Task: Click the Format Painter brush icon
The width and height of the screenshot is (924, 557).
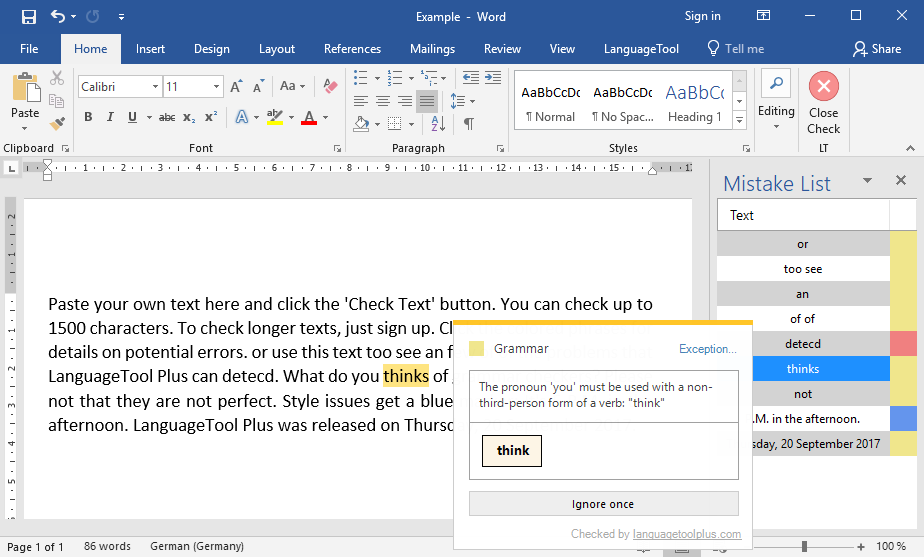Action: coord(57,123)
